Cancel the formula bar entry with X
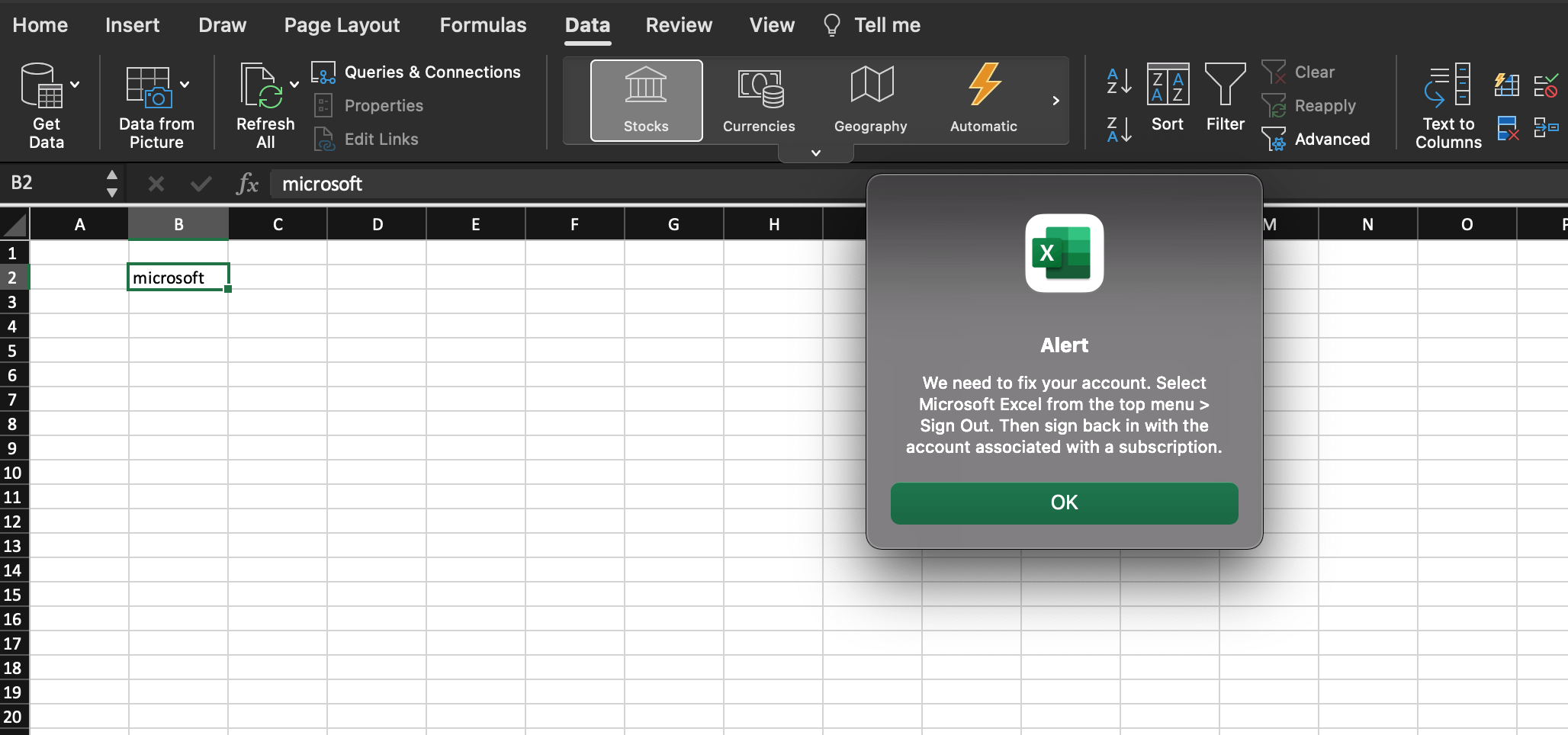 (156, 184)
